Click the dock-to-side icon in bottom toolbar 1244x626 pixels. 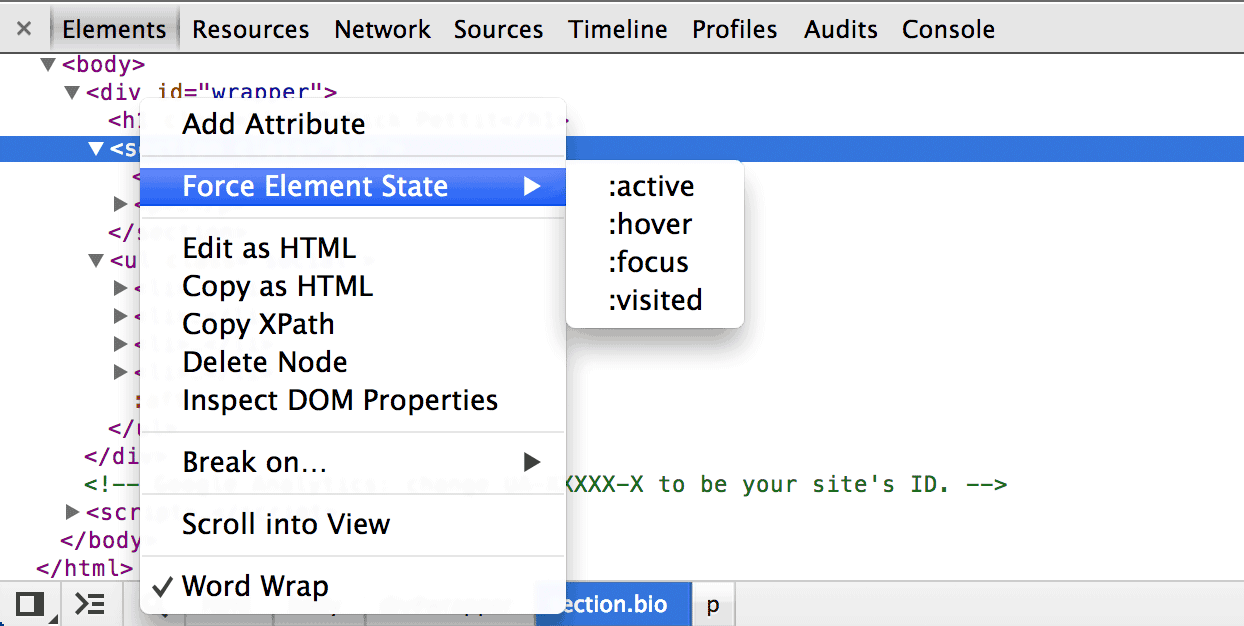pos(31,604)
